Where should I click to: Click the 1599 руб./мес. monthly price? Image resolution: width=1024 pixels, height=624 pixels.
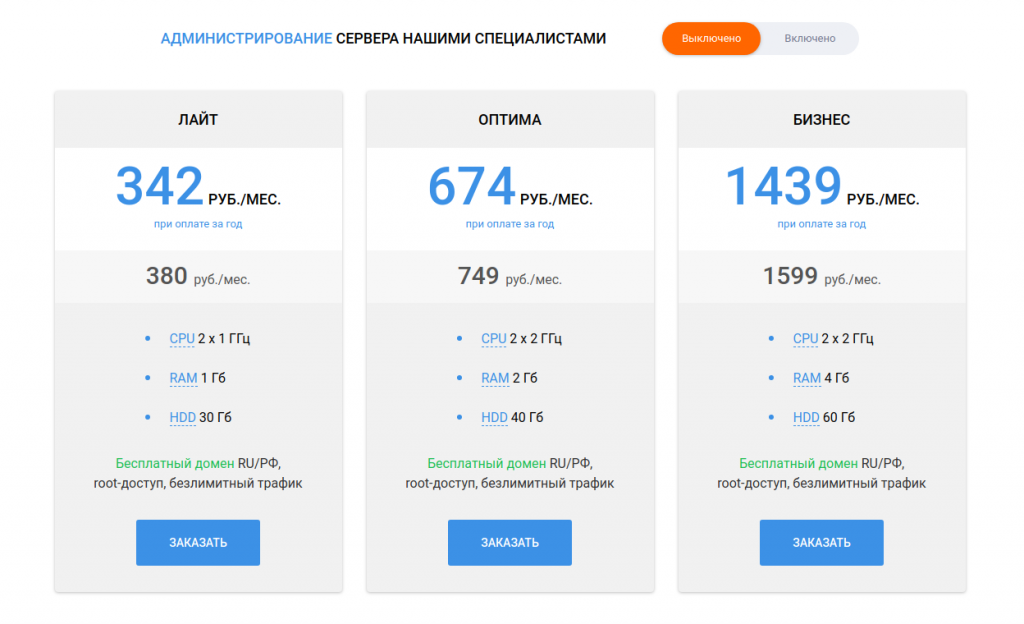822,277
